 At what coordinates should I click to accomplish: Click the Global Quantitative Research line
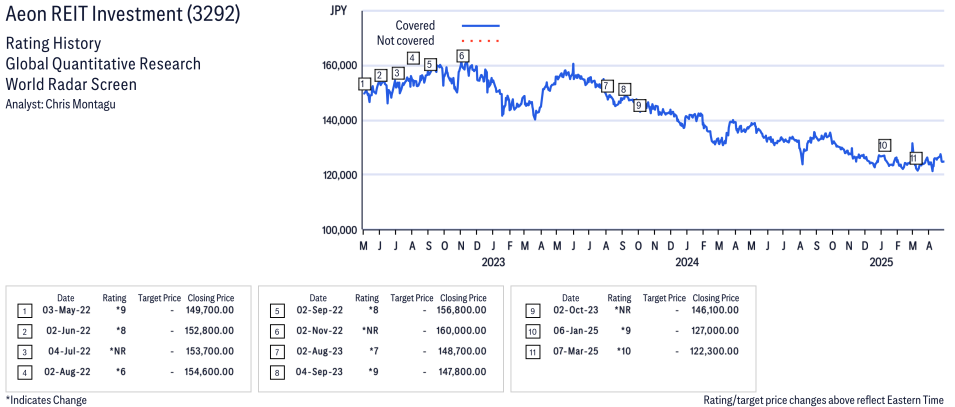pos(103,64)
